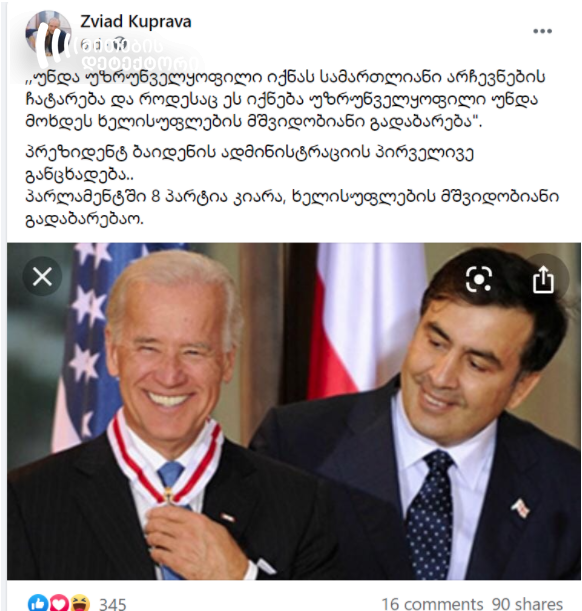Open the 90 shares link
This screenshot has height=611, width=582.
pyautogui.click(x=527, y=604)
